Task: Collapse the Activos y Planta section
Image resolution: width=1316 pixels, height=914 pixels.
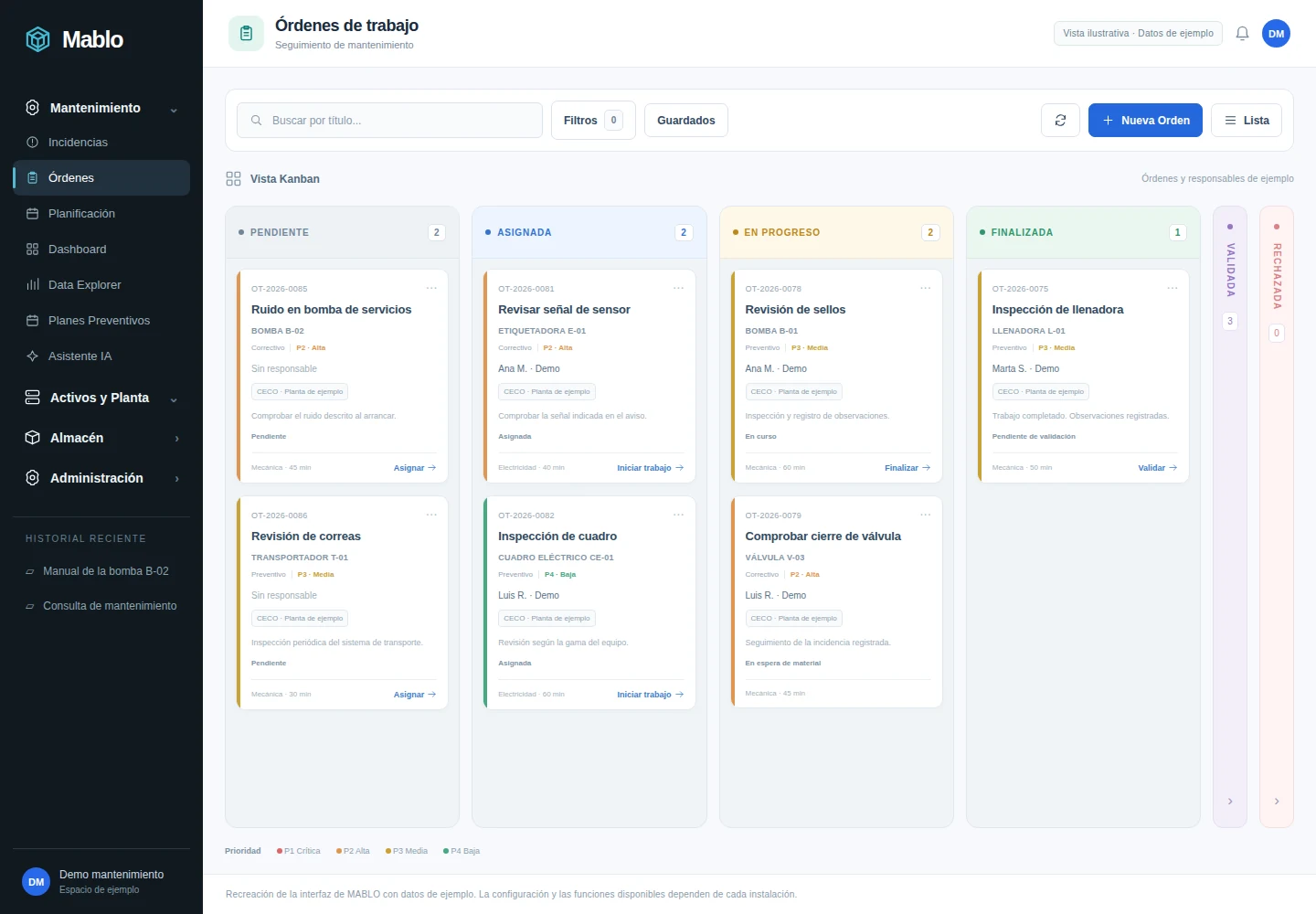Action: coord(174,399)
